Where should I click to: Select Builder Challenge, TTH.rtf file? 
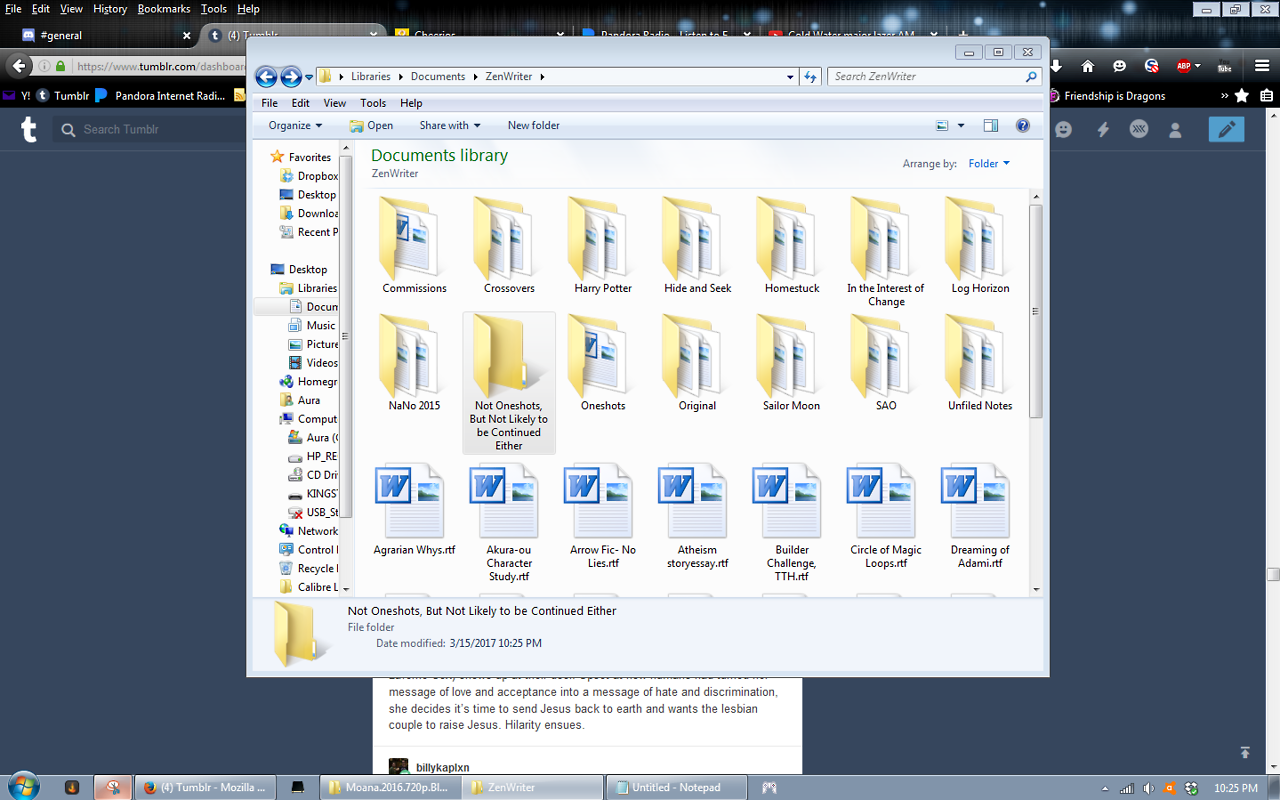pos(792,523)
